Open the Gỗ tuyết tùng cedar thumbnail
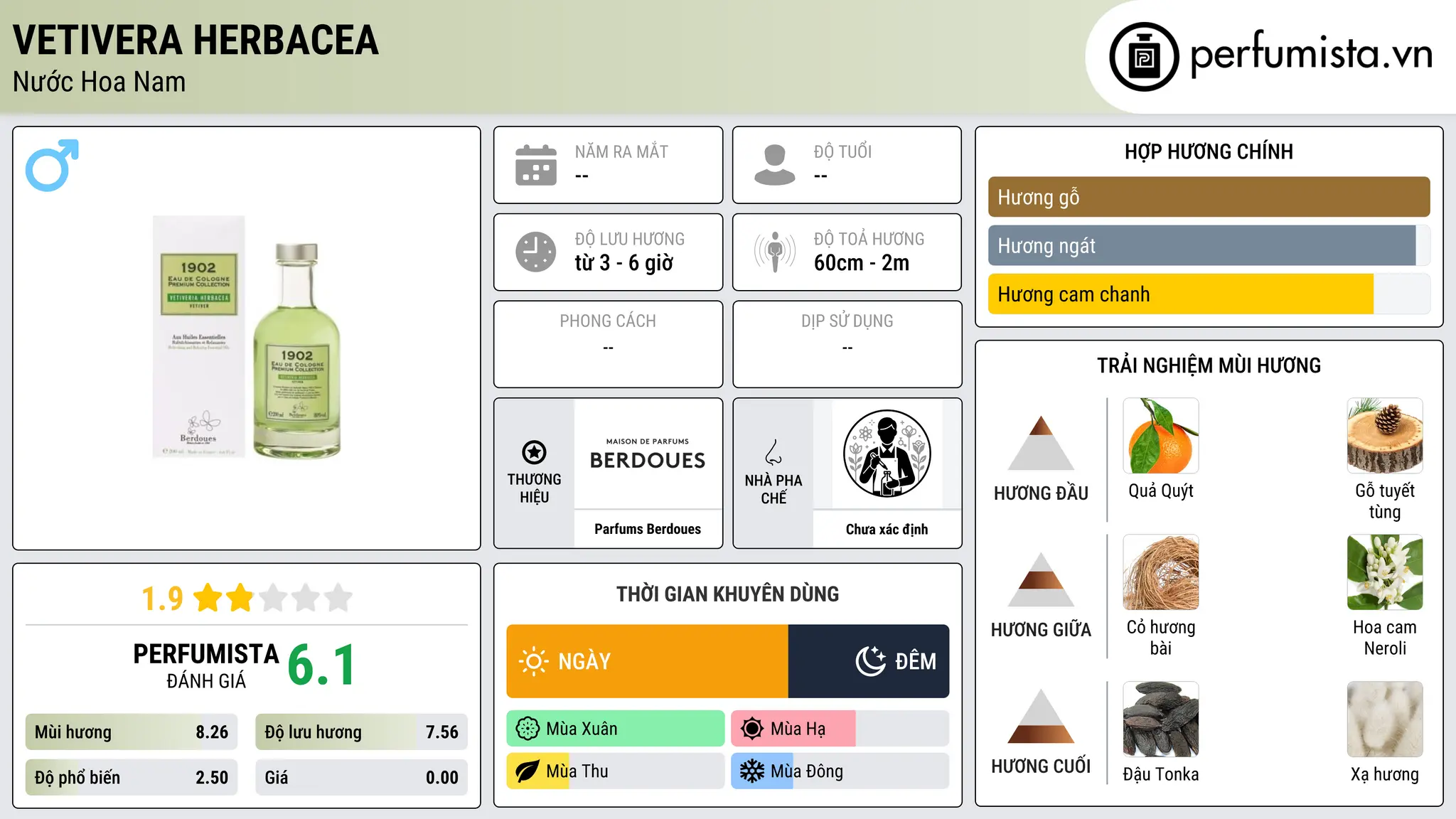Viewport: 1456px width, 819px height. click(1385, 436)
